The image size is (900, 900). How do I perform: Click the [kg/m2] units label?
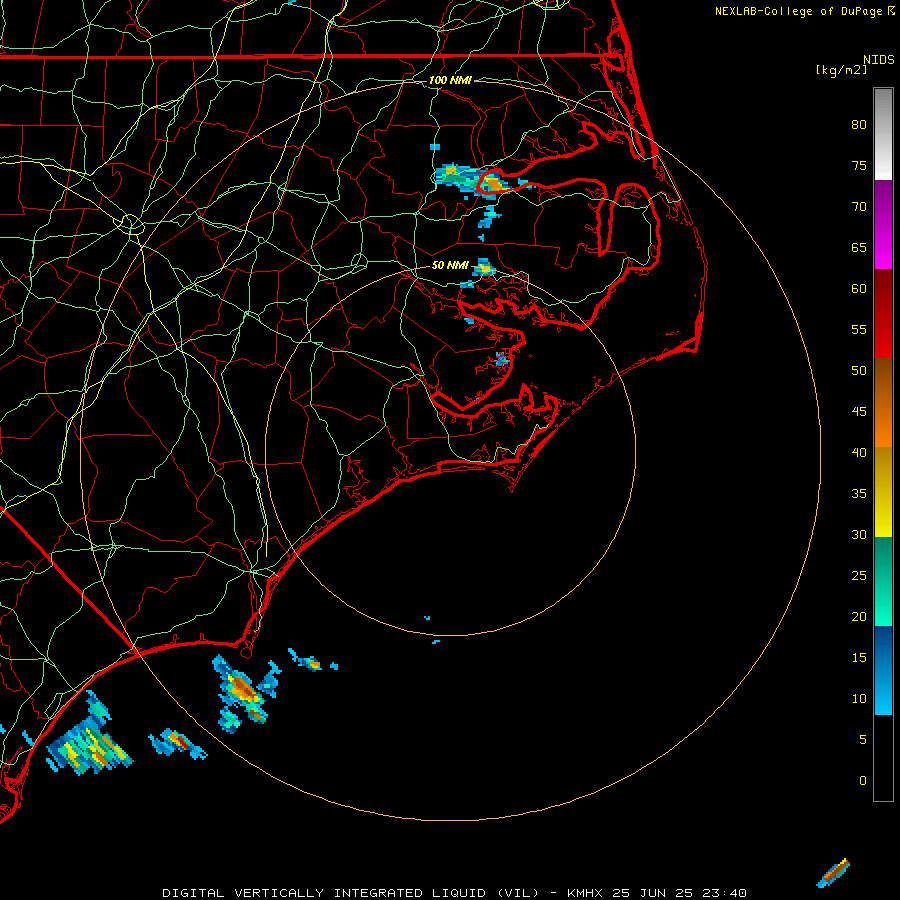tap(841, 70)
